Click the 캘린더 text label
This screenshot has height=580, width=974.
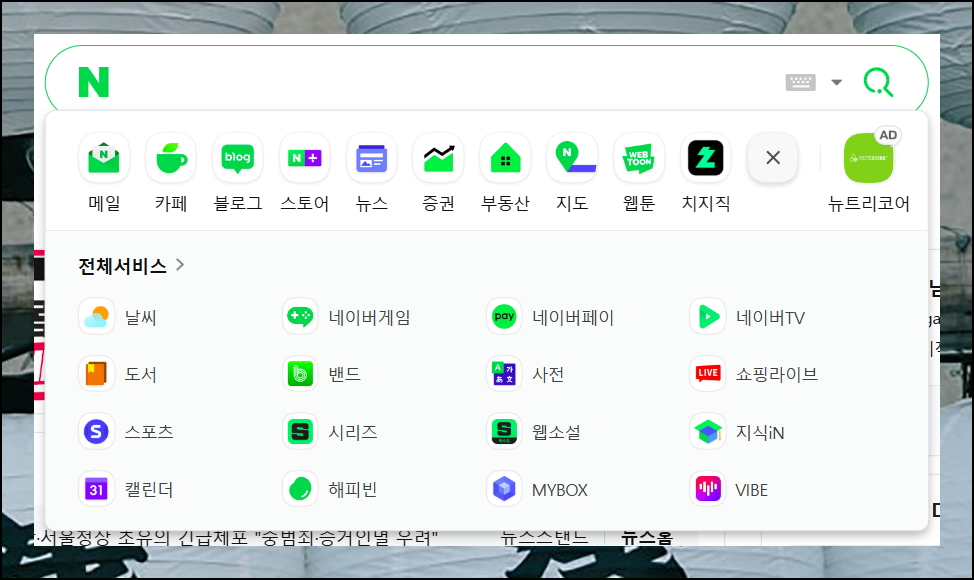149,490
